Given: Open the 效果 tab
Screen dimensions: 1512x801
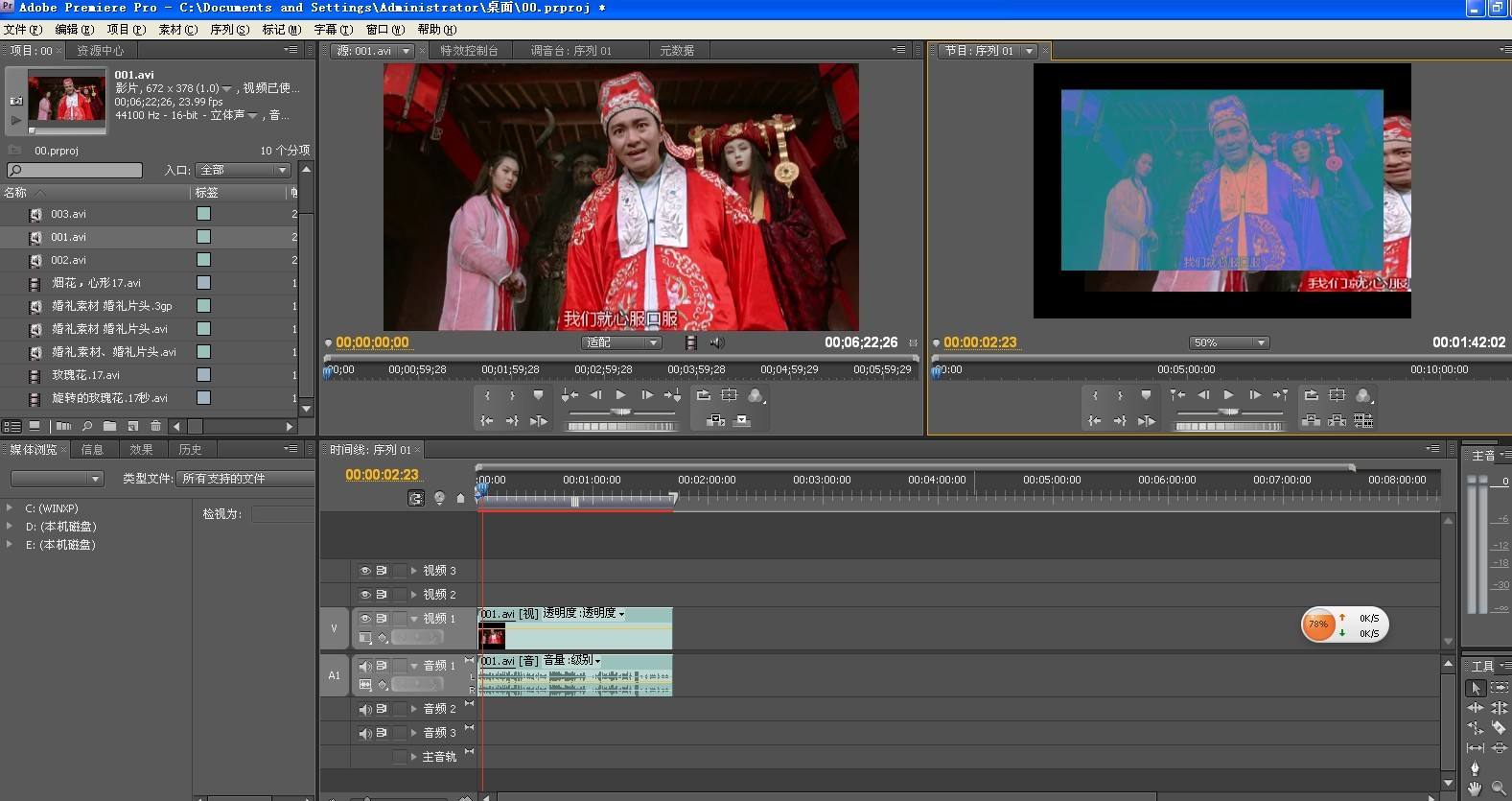Looking at the screenshot, I should (x=141, y=449).
